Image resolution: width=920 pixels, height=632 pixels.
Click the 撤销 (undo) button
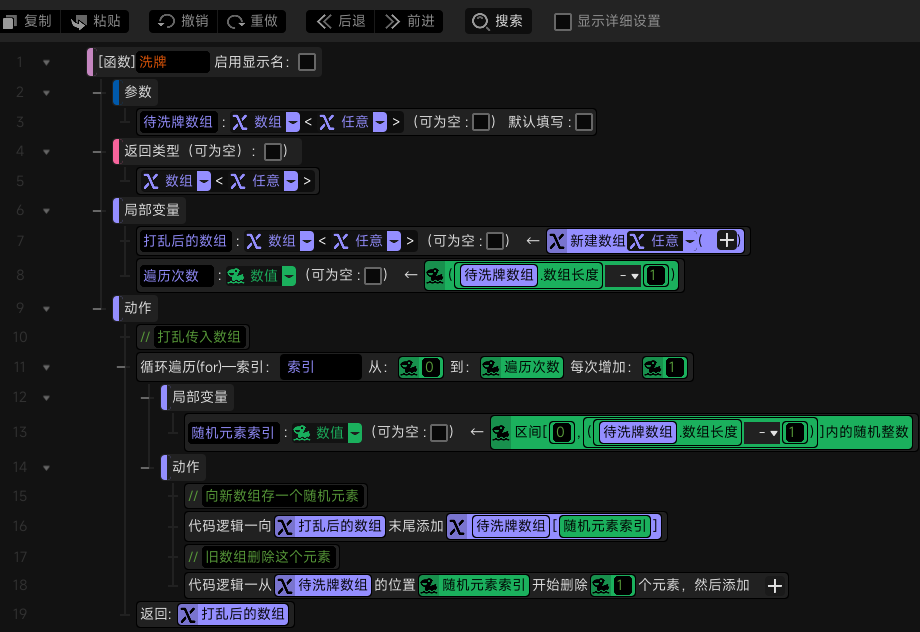point(183,21)
